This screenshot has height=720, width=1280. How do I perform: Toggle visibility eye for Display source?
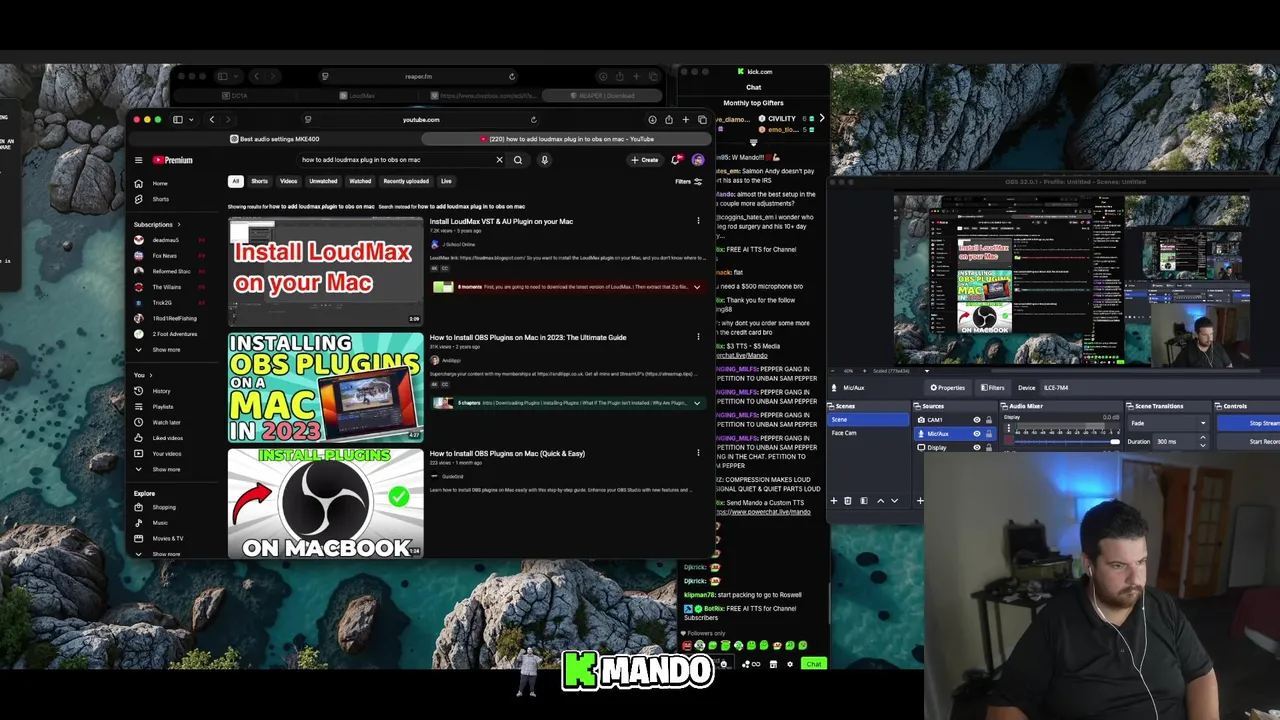coord(977,448)
